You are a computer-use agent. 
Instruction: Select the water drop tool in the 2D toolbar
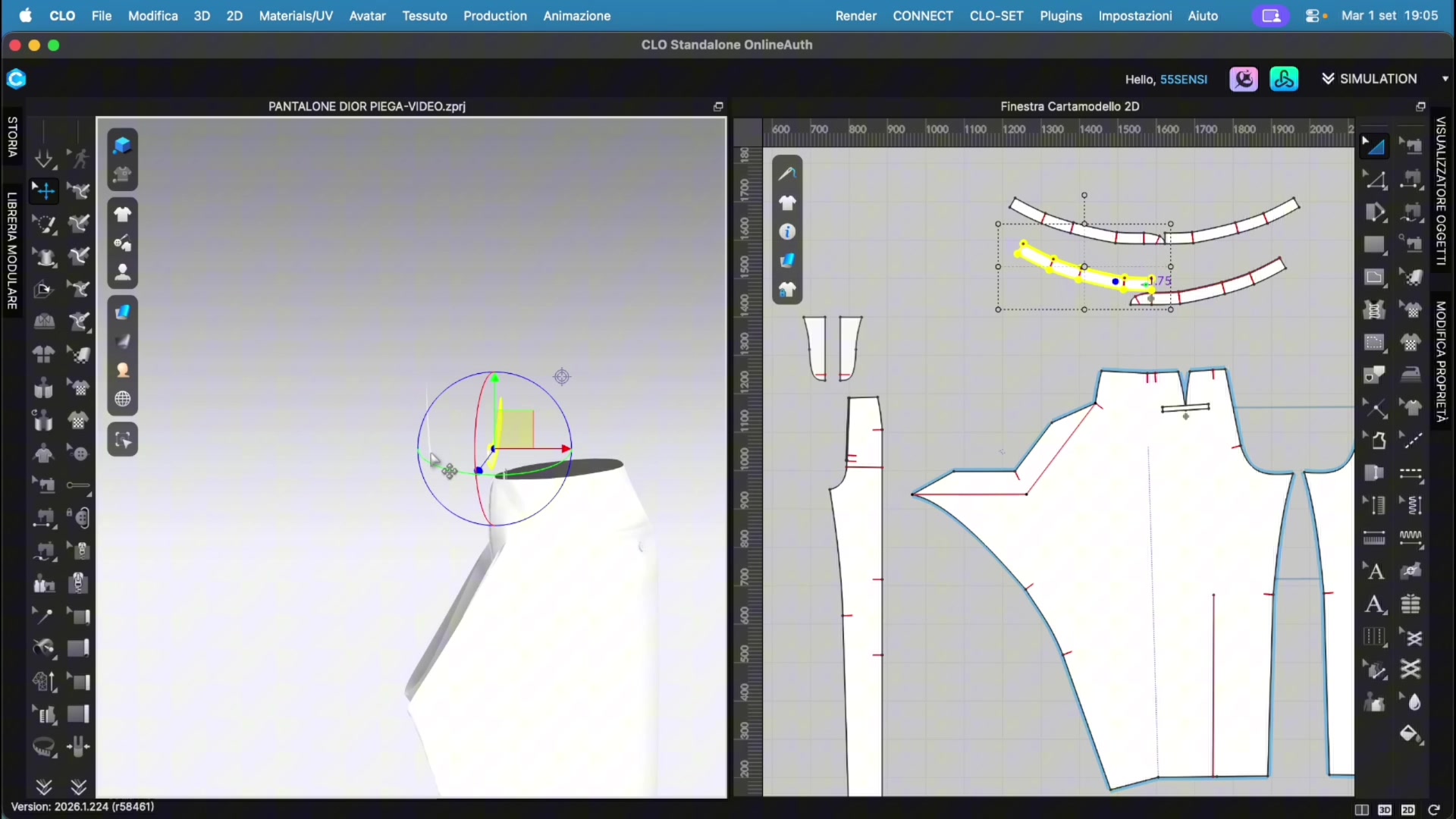1410,701
